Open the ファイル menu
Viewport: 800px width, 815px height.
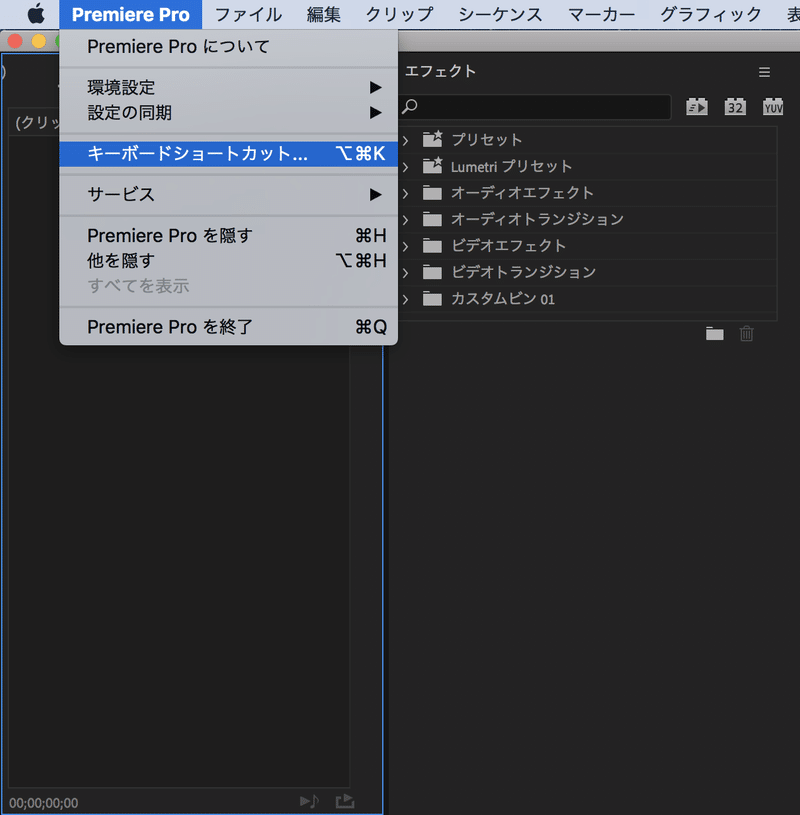click(248, 15)
